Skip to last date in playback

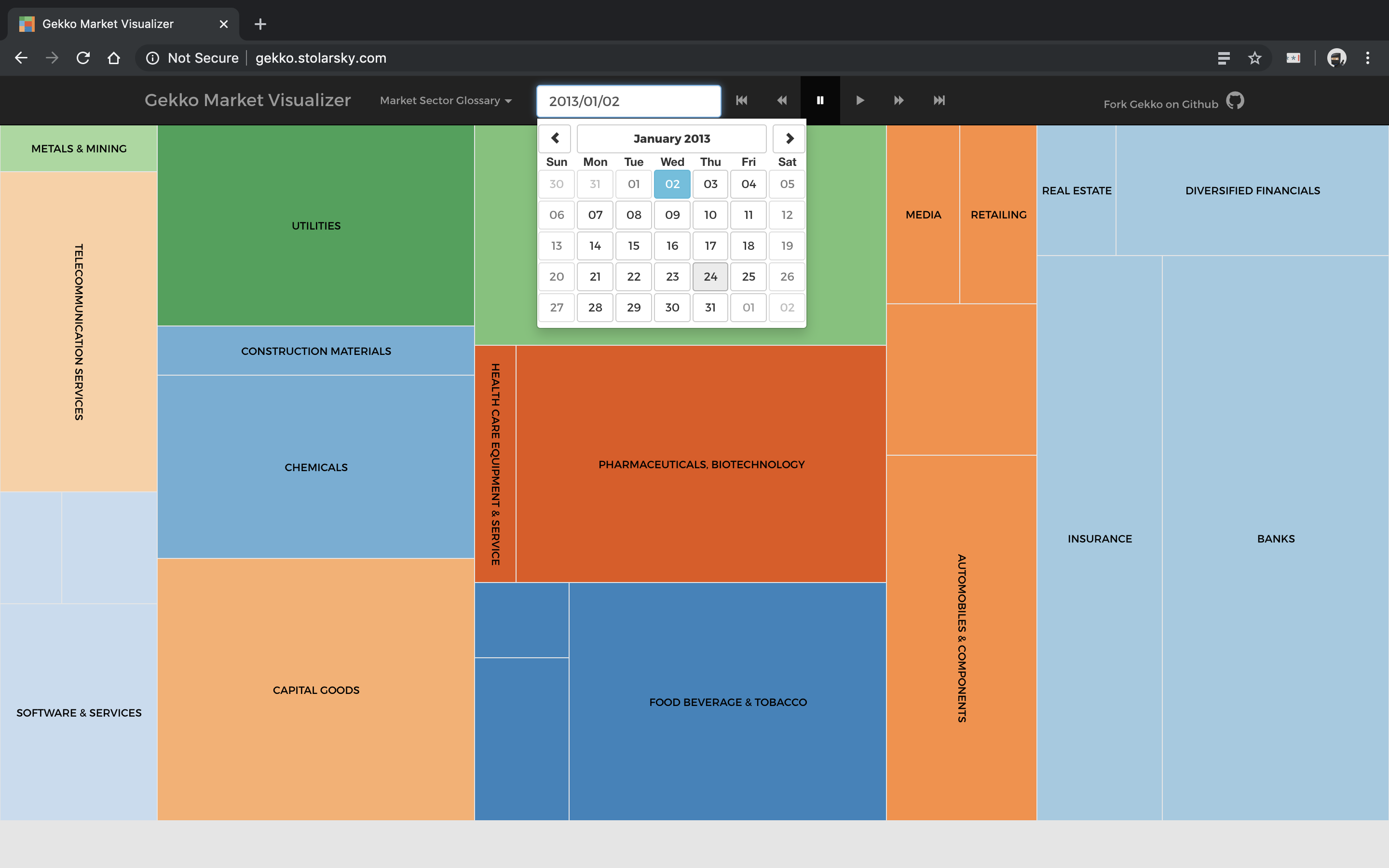click(x=939, y=100)
